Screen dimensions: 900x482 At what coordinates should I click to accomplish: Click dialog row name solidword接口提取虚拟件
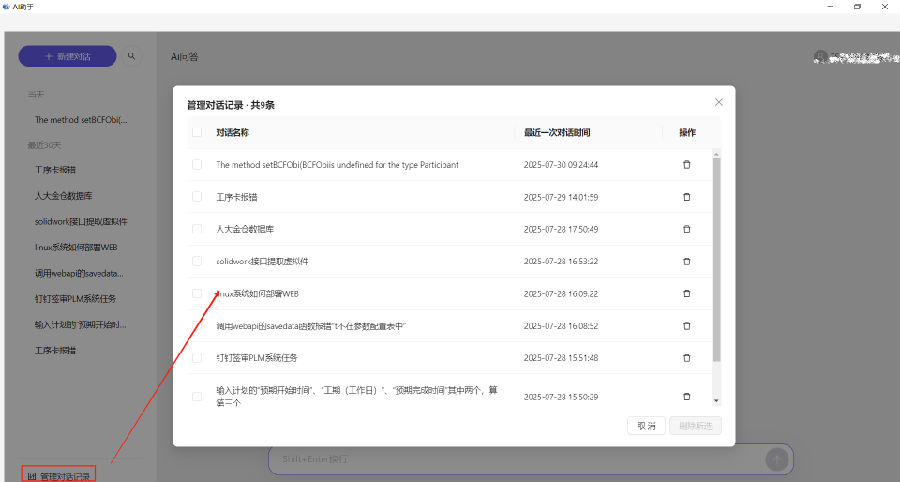point(262,261)
